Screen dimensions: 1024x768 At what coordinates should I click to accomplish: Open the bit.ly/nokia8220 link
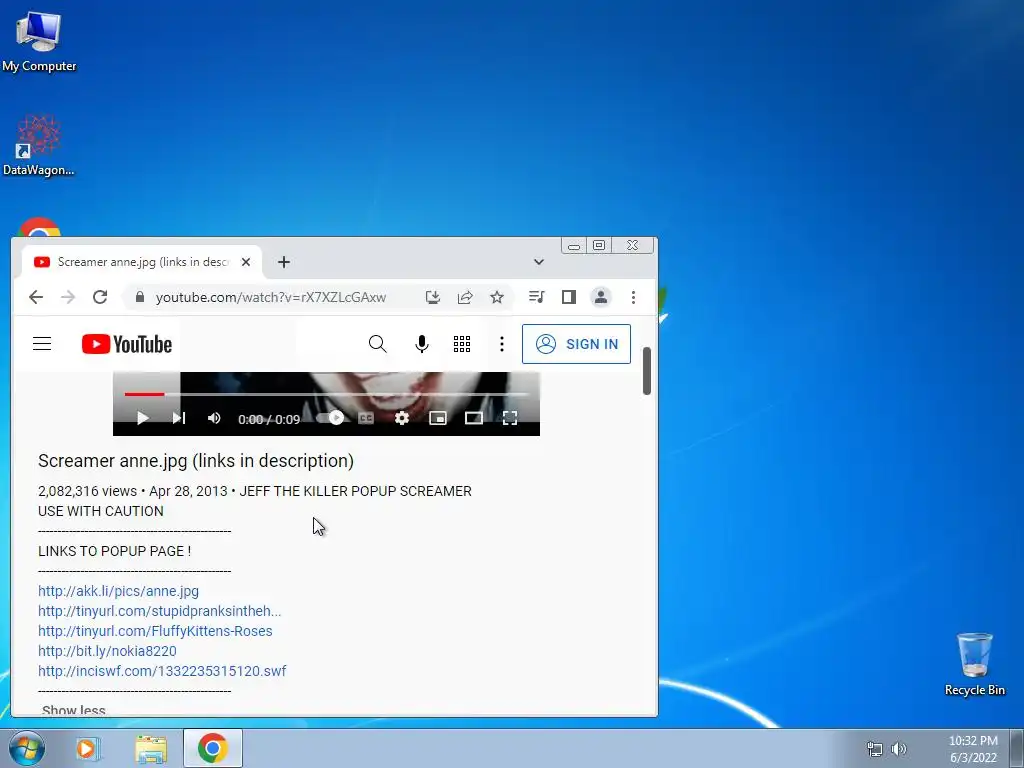pos(107,651)
